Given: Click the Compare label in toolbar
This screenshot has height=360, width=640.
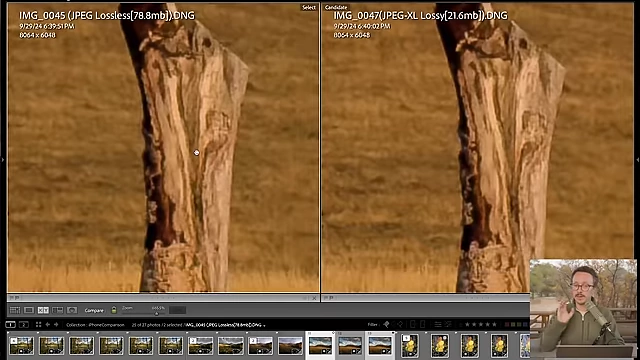Looking at the screenshot, I should click(x=94, y=311).
